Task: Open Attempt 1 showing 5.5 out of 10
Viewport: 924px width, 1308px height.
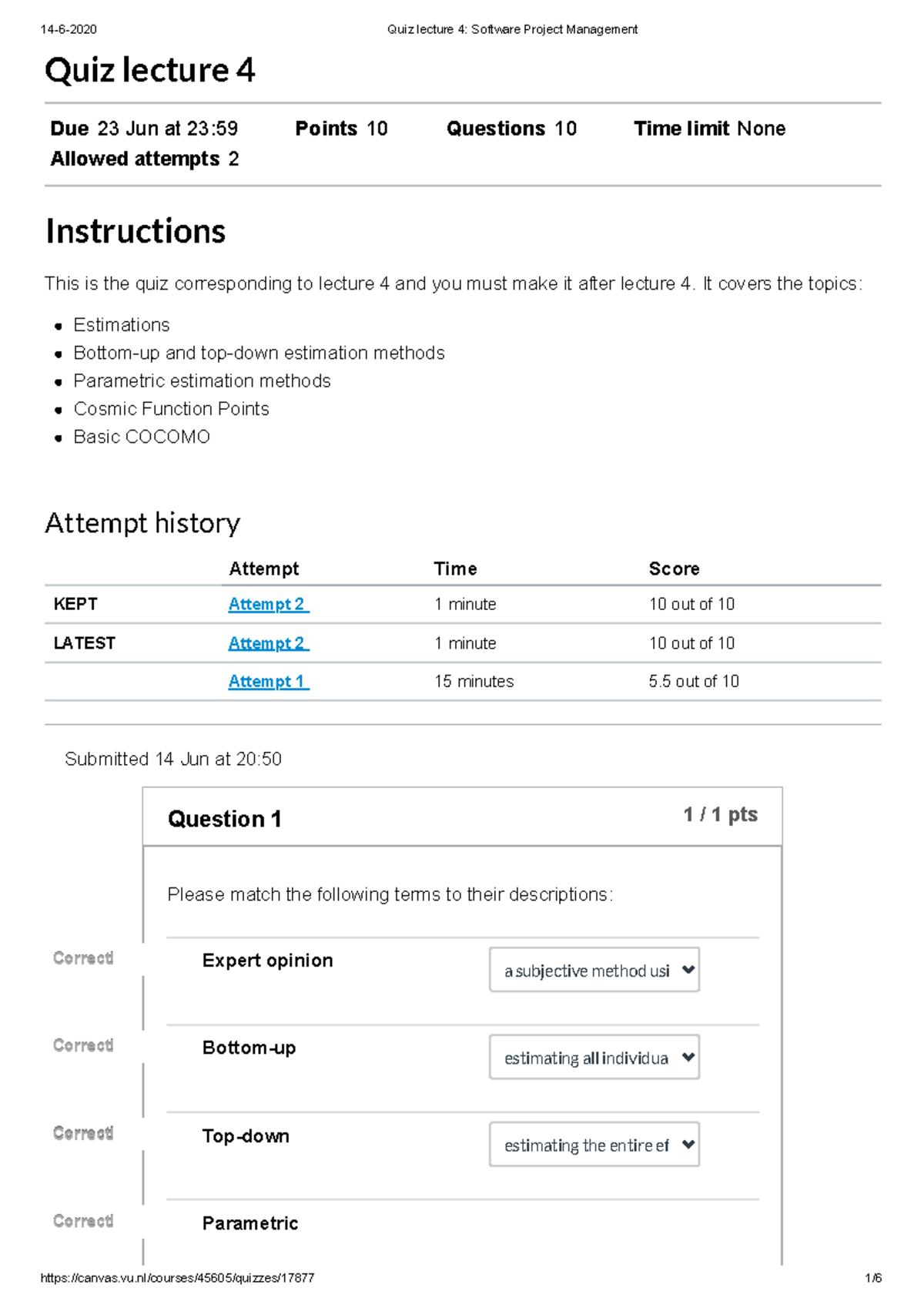Action: pos(266,682)
